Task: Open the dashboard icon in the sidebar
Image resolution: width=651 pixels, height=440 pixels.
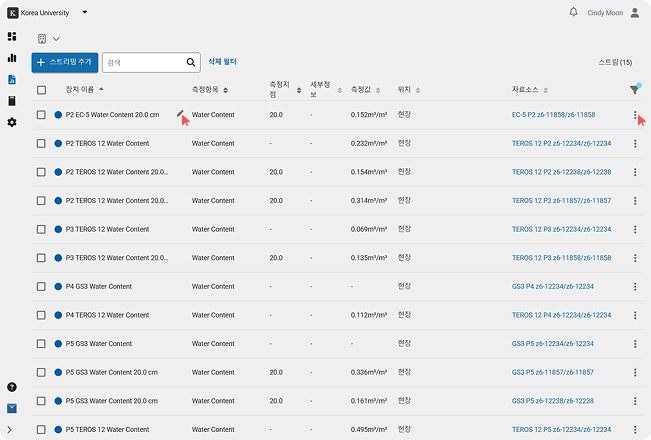Action: coord(12,37)
